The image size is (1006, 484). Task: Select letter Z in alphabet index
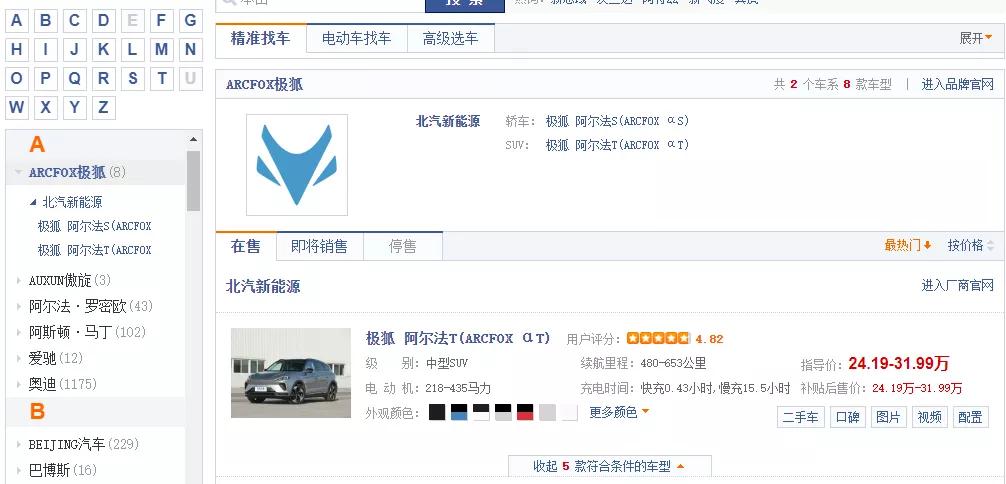103,107
